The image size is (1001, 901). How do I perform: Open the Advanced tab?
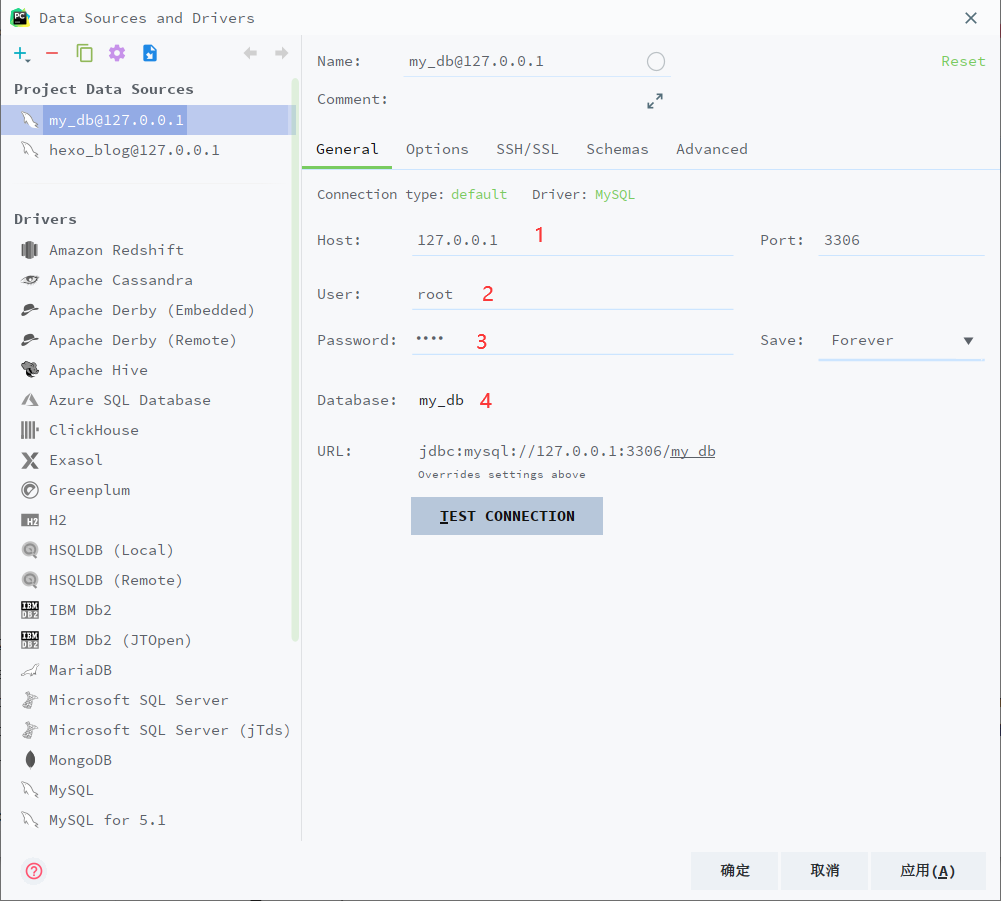pyautogui.click(x=712, y=149)
